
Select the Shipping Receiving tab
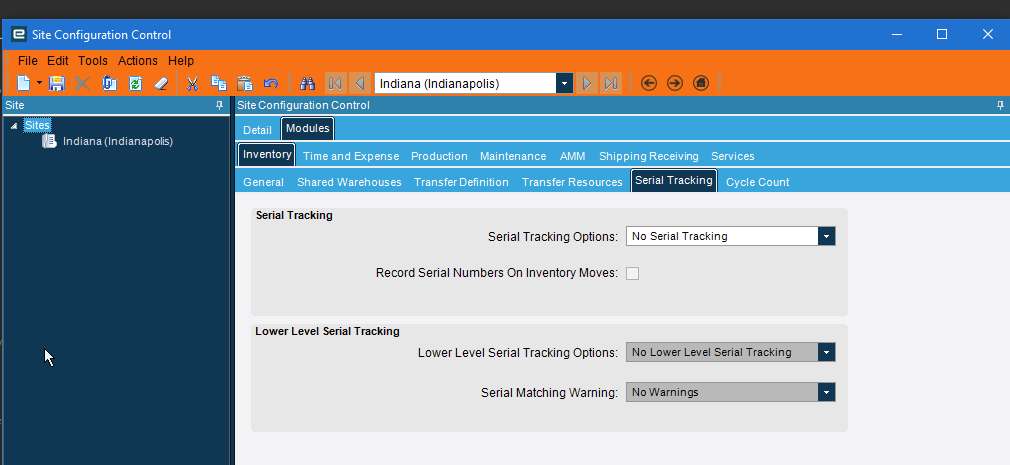649,156
